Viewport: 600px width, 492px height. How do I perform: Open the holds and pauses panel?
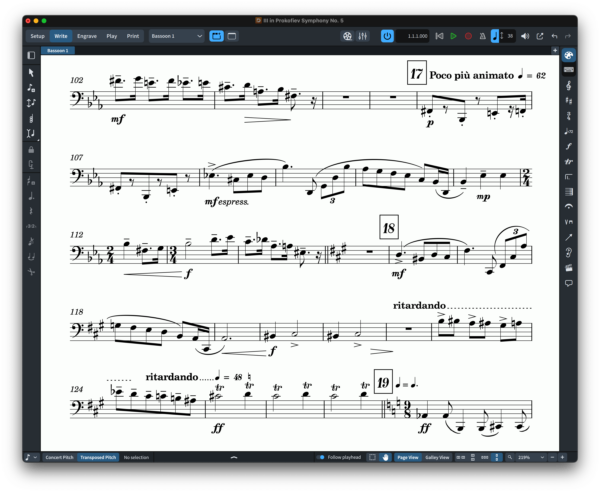click(569, 207)
